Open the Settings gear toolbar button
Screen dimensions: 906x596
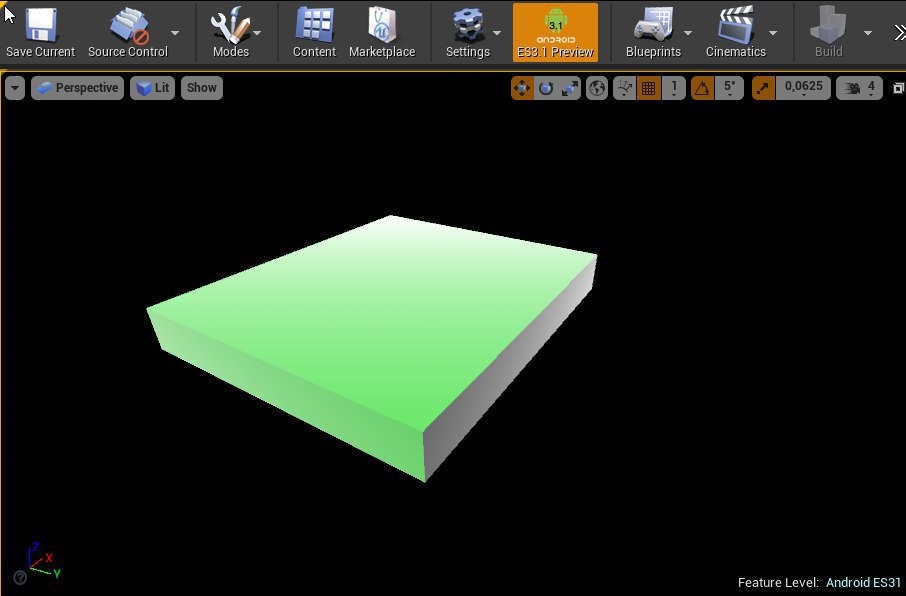[468, 32]
